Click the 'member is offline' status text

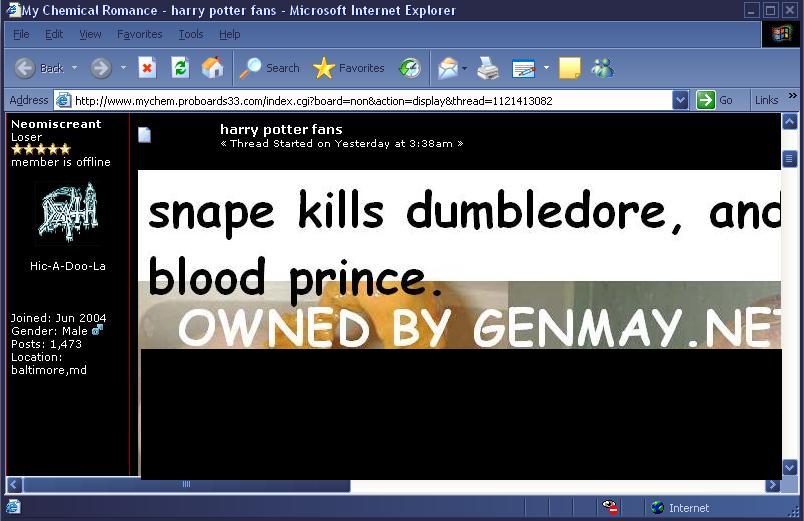click(61, 162)
